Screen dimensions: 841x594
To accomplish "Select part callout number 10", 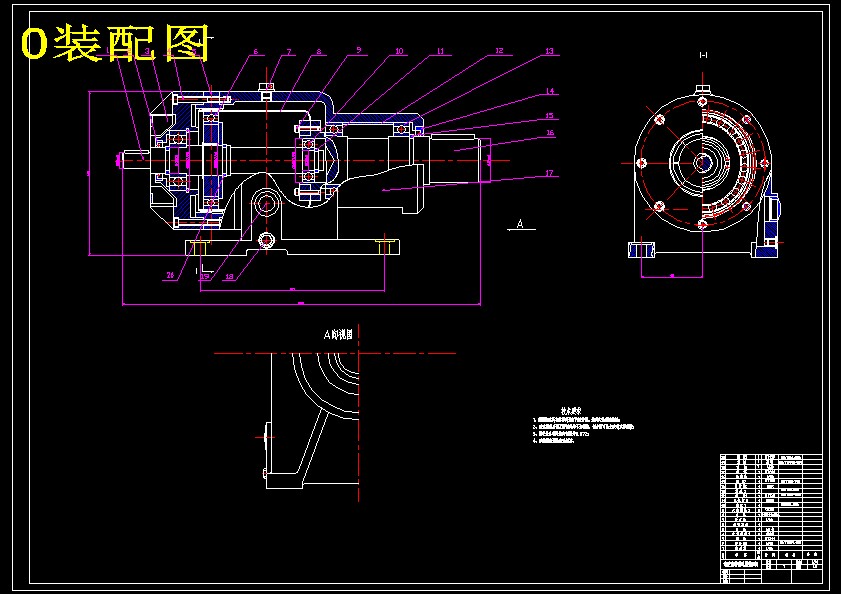I will point(400,52).
